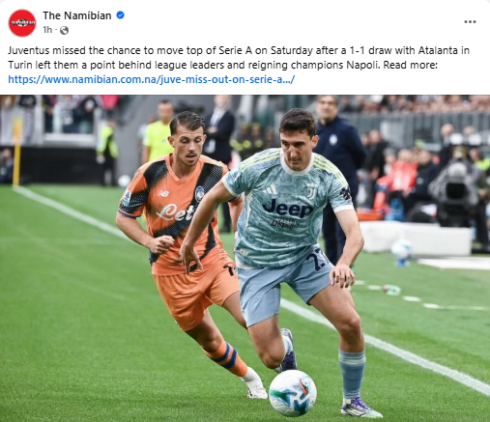490x422 pixels.
Task: Click the 1h post timestamp
Action: pos(47,30)
